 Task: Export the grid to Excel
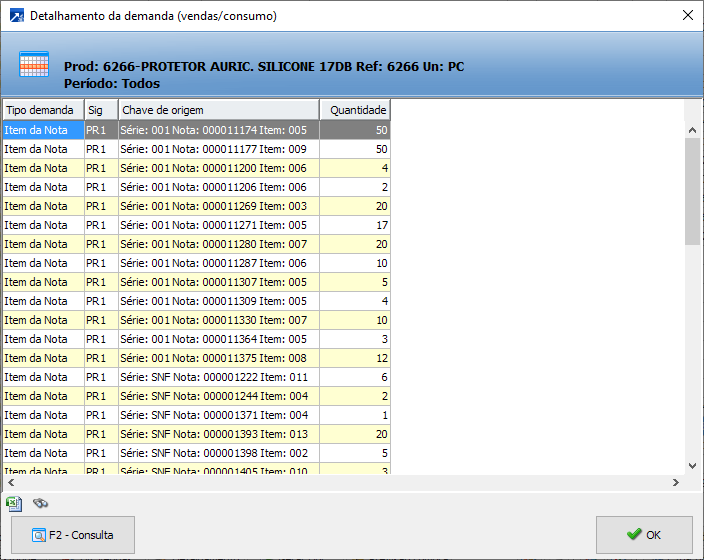pos(14,503)
